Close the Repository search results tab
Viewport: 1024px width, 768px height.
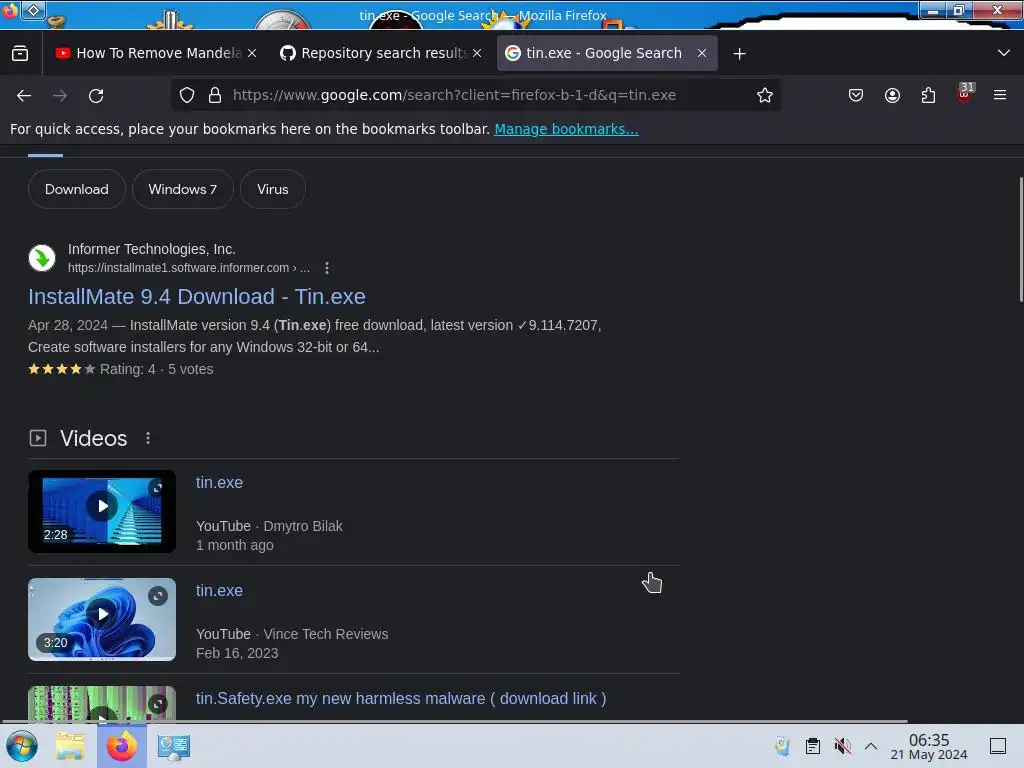[477, 53]
